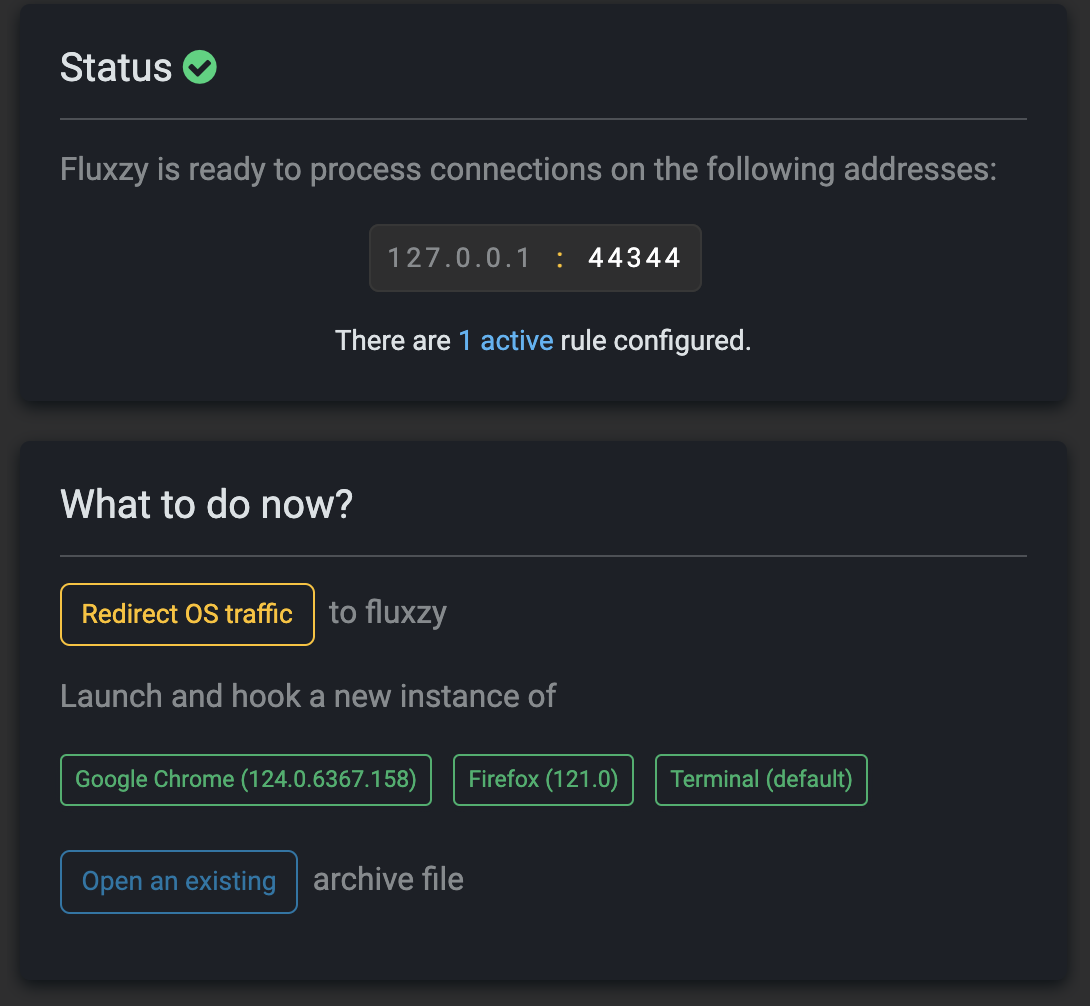Click the 'What to do now?' heading
1090x1006 pixels.
pos(206,504)
